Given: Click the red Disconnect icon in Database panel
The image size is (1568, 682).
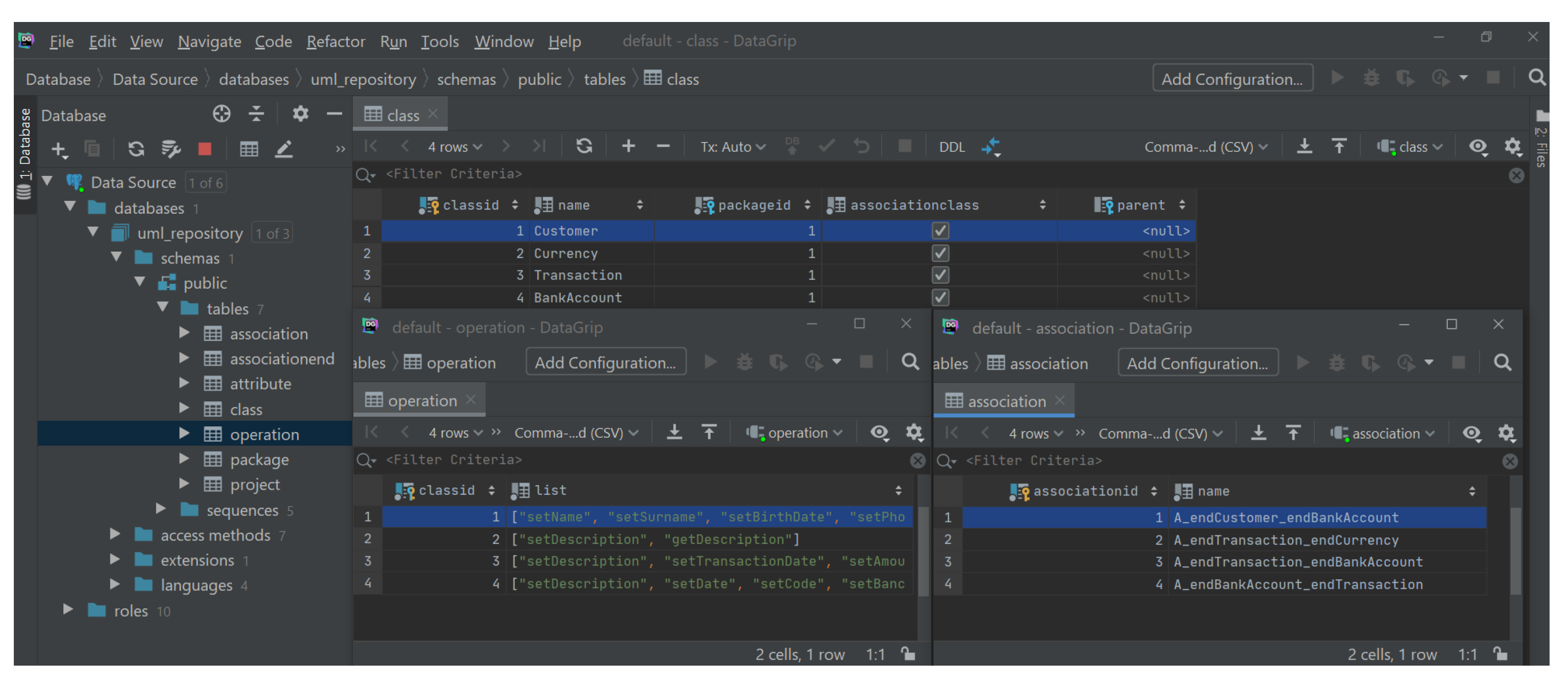Looking at the screenshot, I should pos(205,149).
